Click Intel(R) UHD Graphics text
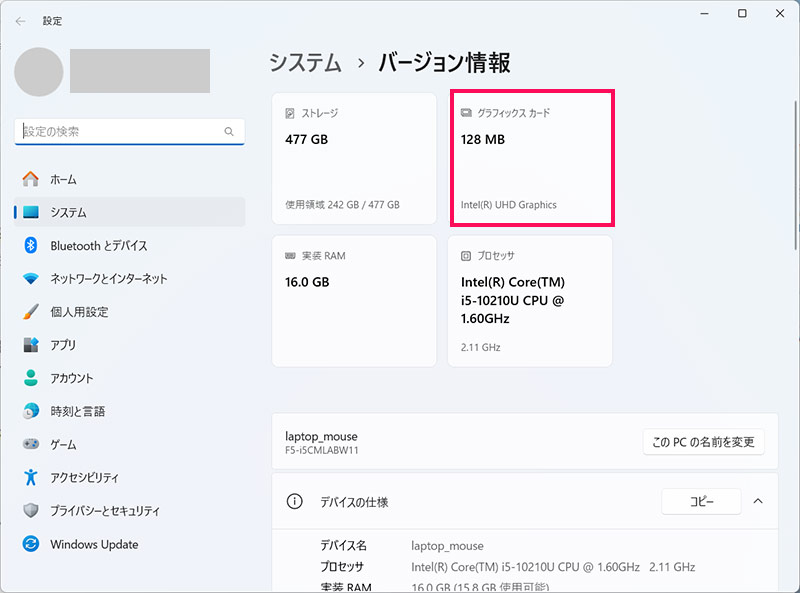 click(509, 205)
